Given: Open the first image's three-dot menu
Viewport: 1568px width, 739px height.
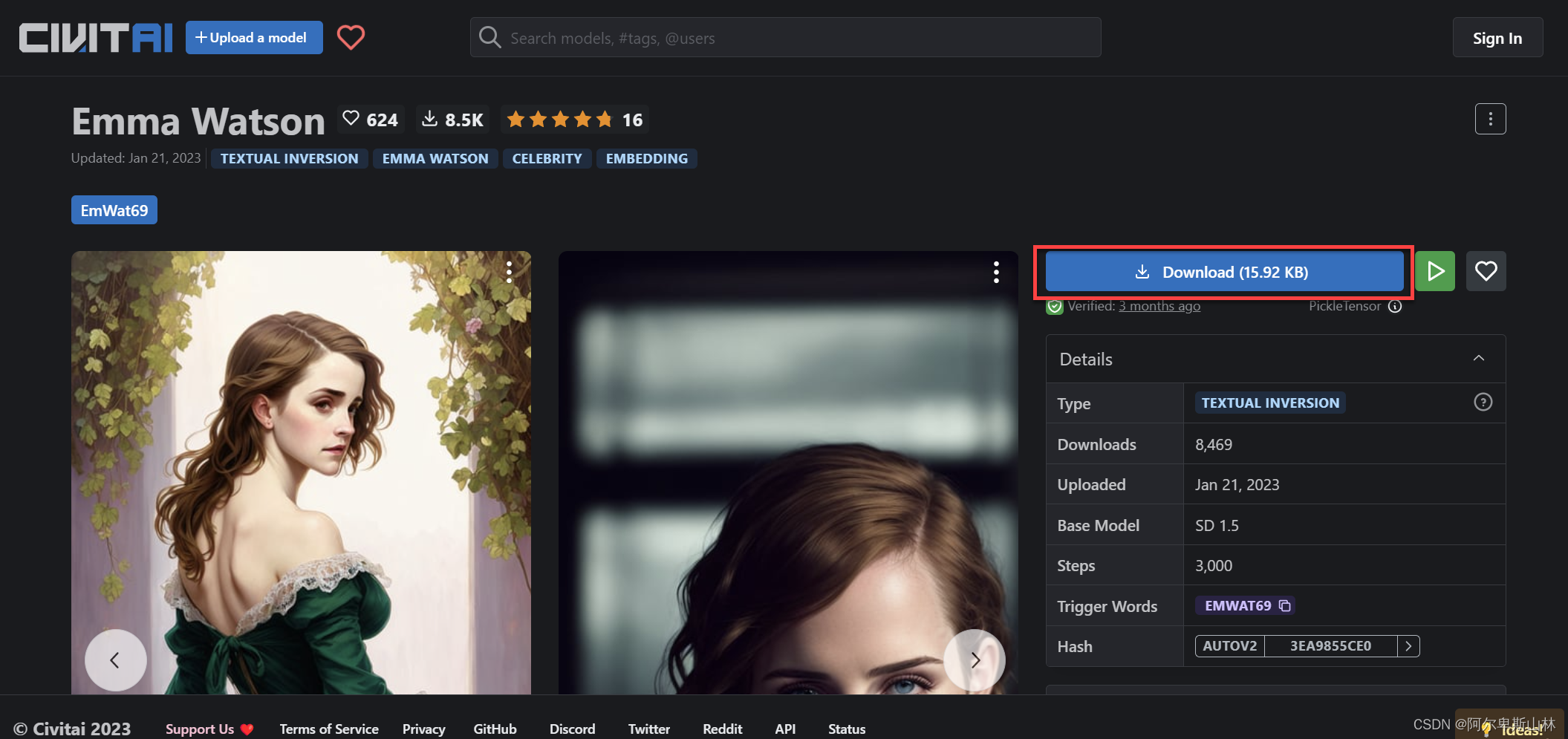Looking at the screenshot, I should pos(509,272).
